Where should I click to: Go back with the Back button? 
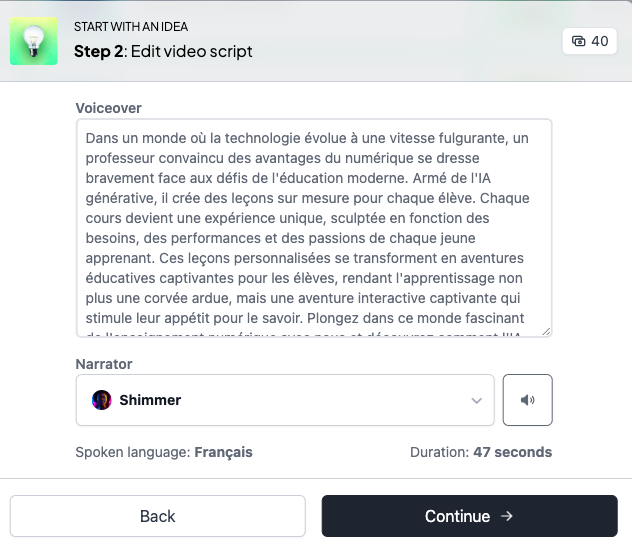tap(158, 516)
